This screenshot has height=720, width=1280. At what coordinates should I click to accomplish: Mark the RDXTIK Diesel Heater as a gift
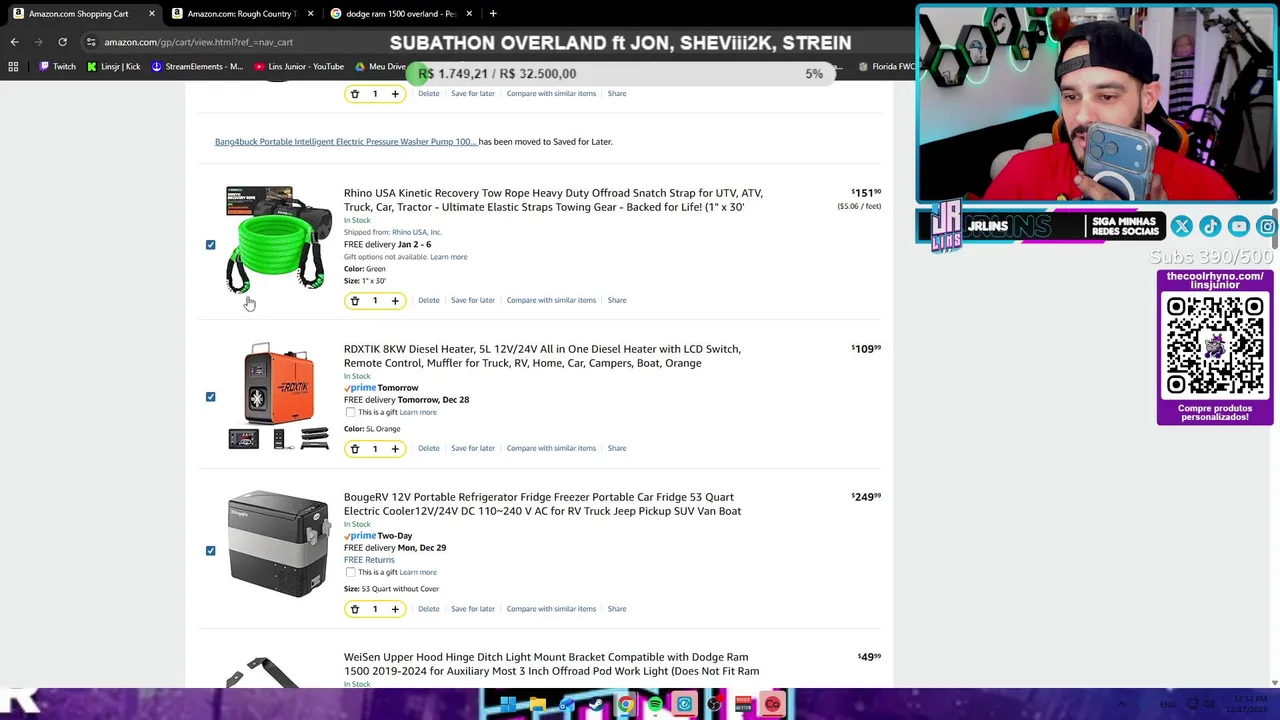point(350,412)
